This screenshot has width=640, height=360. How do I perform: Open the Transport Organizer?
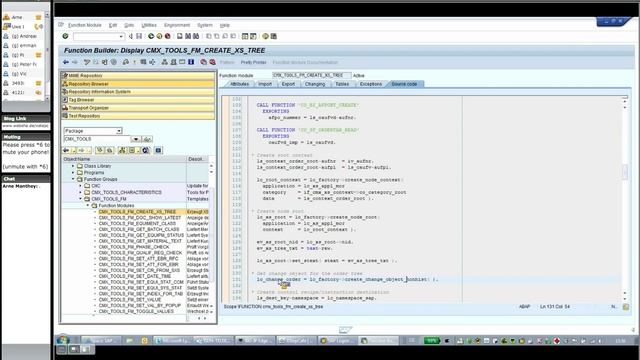138,108
